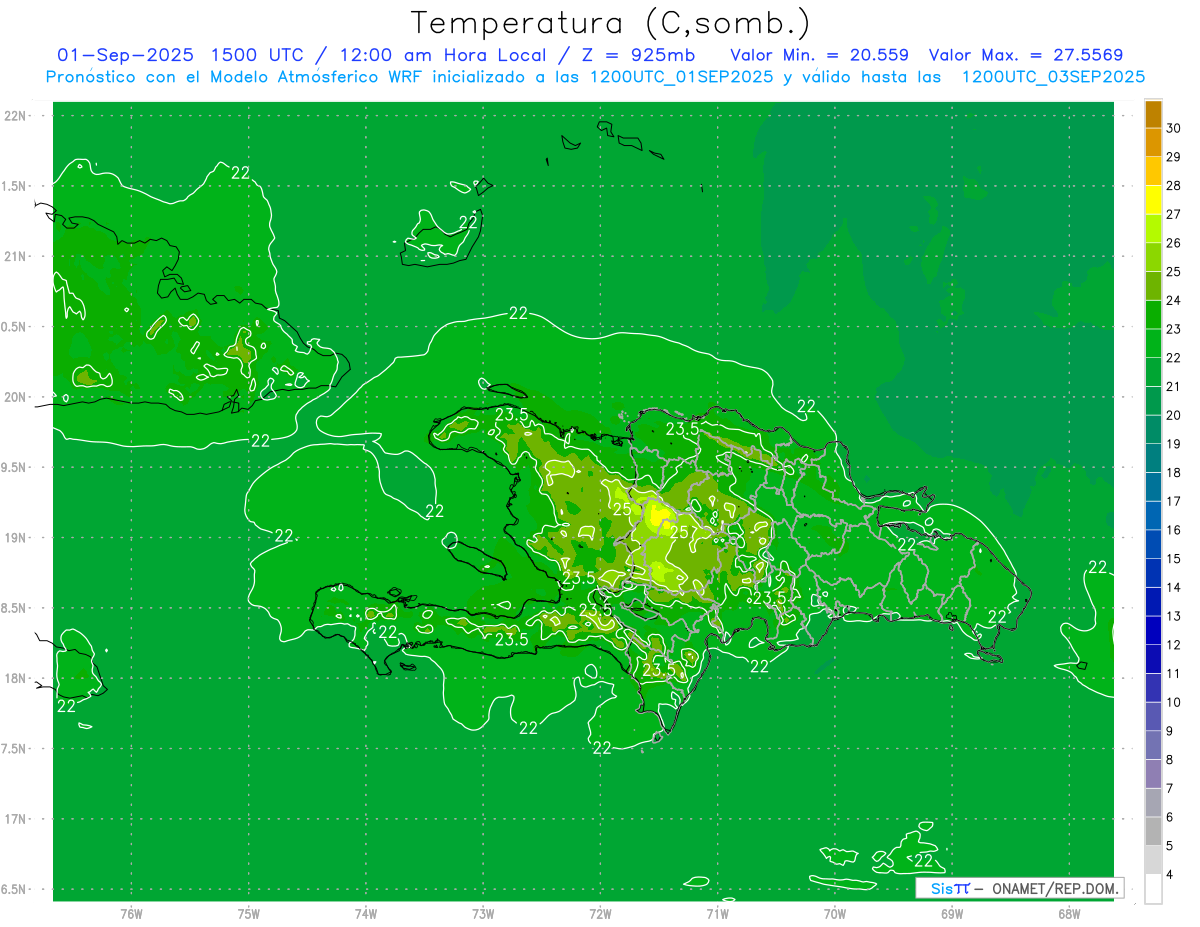Click the "72W" longitude axis label
This screenshot has width=1200, height=927.
[600, 914]
